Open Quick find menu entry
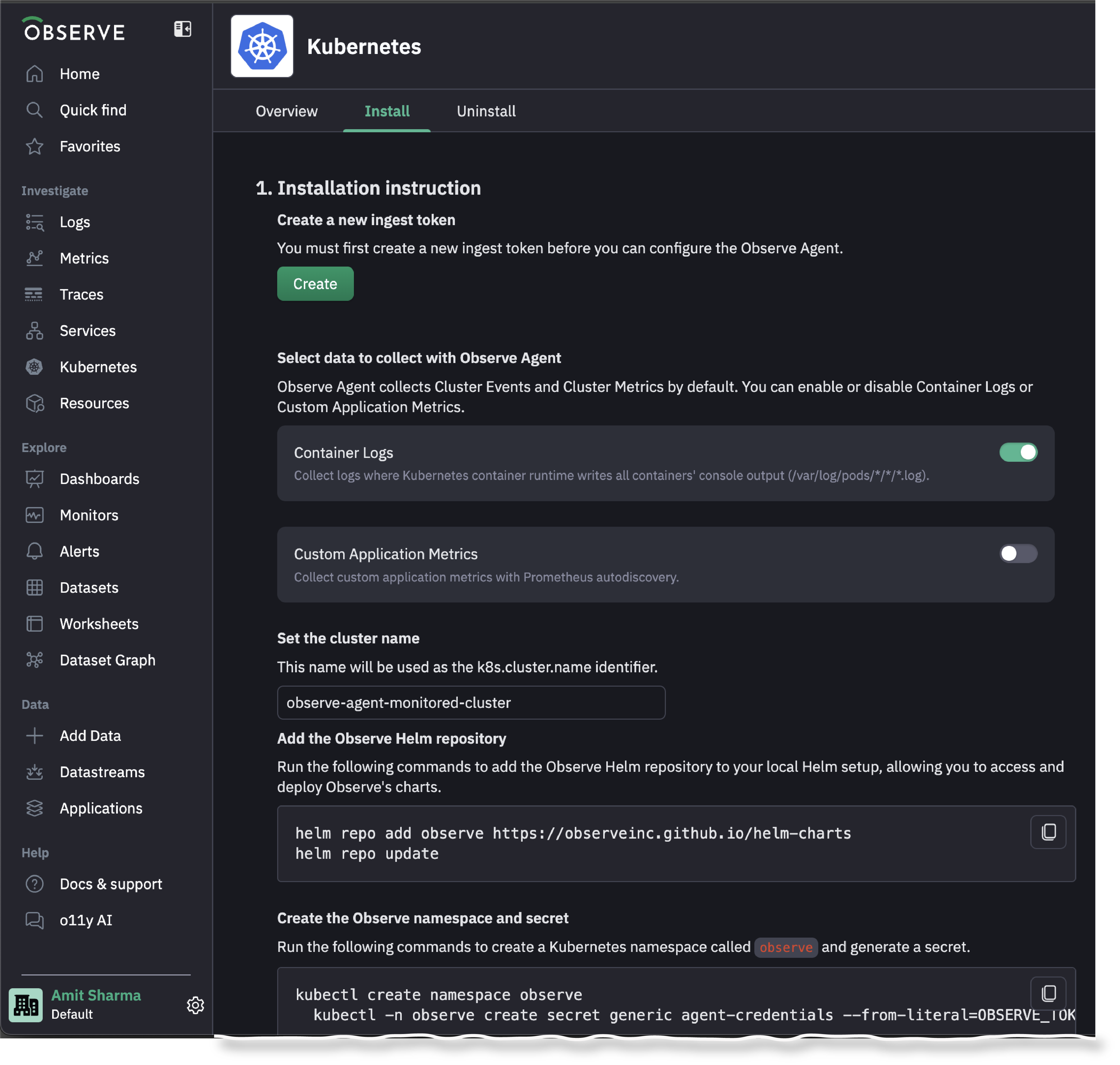Viewport: 1120px width, 1065px height. click(x=94, y=110)
